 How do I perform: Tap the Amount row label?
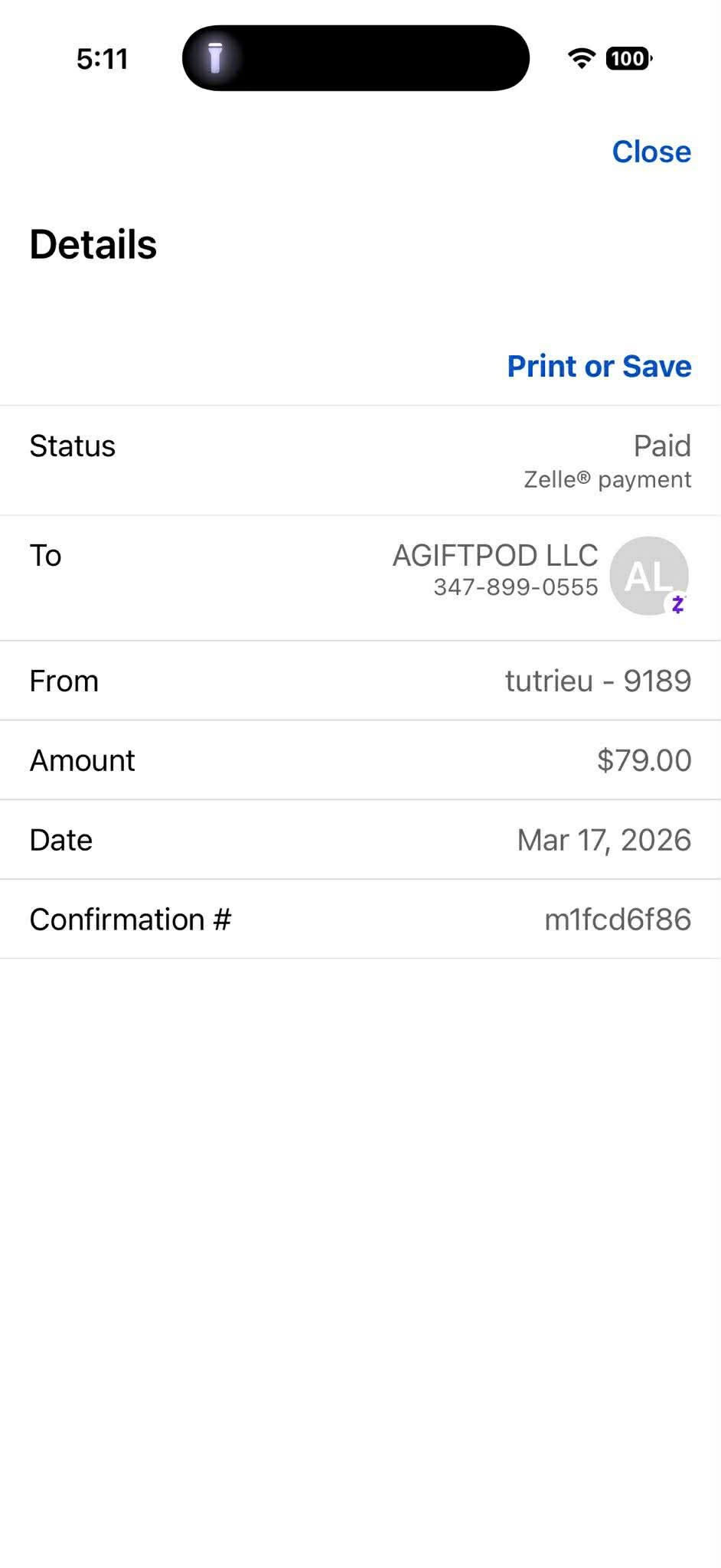tap(82, 760)
